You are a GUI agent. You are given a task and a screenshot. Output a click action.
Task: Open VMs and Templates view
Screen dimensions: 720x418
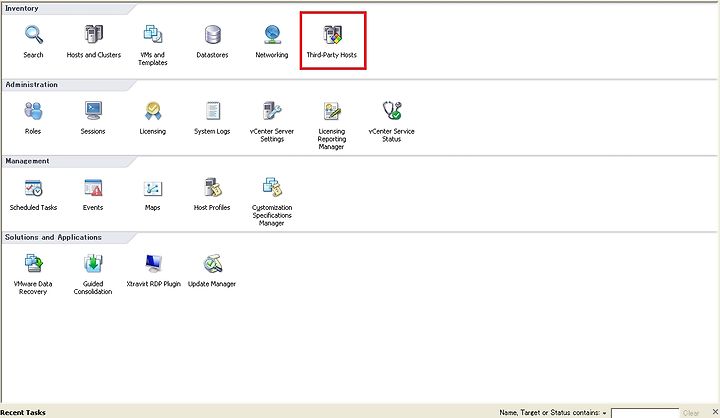click(x=152, y=35)
